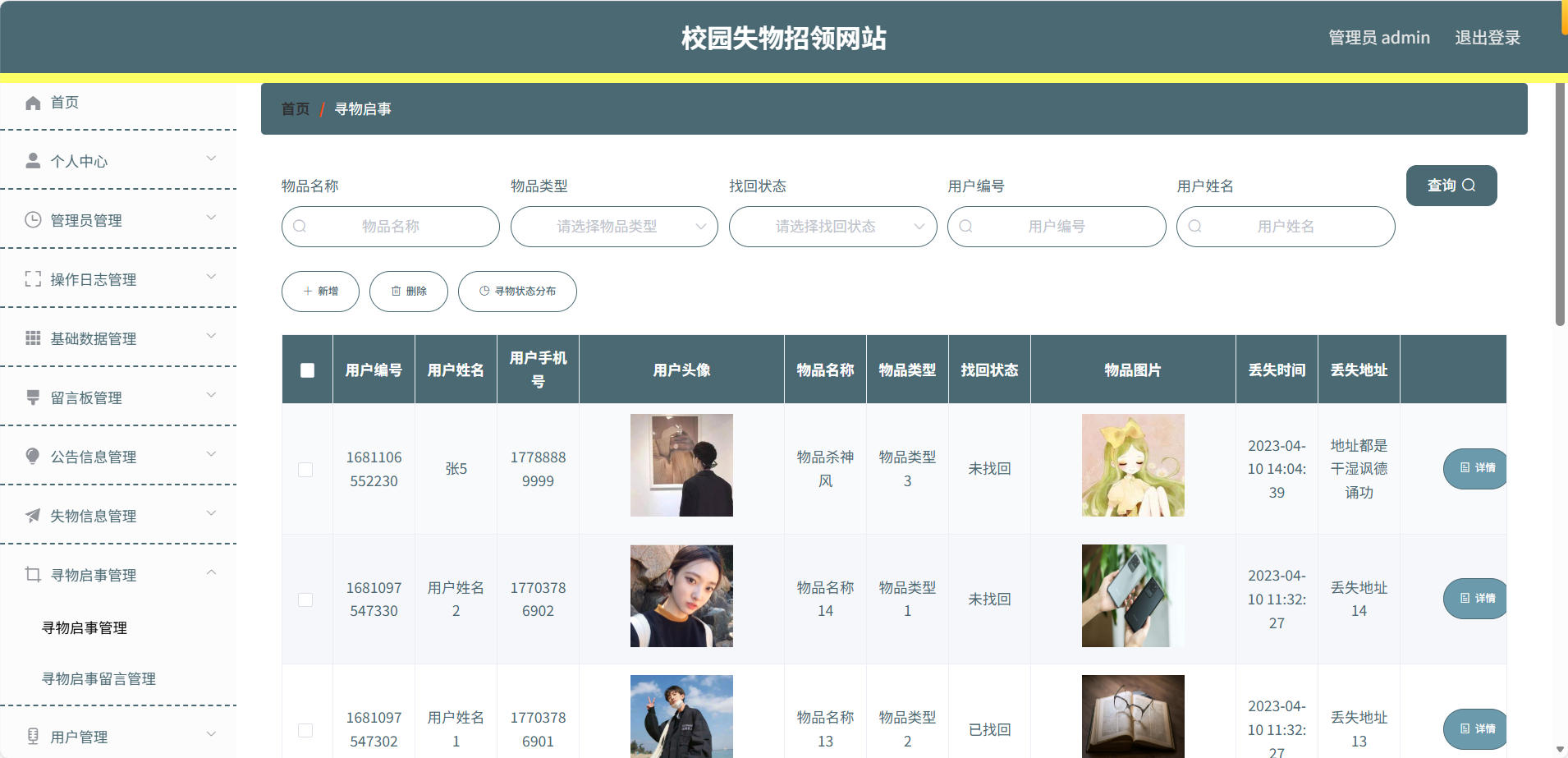Viewport: 1568px width, 758px height.
Task: Click document icon on 用户姓名1 row 详情
Action: coord(1465,729)
